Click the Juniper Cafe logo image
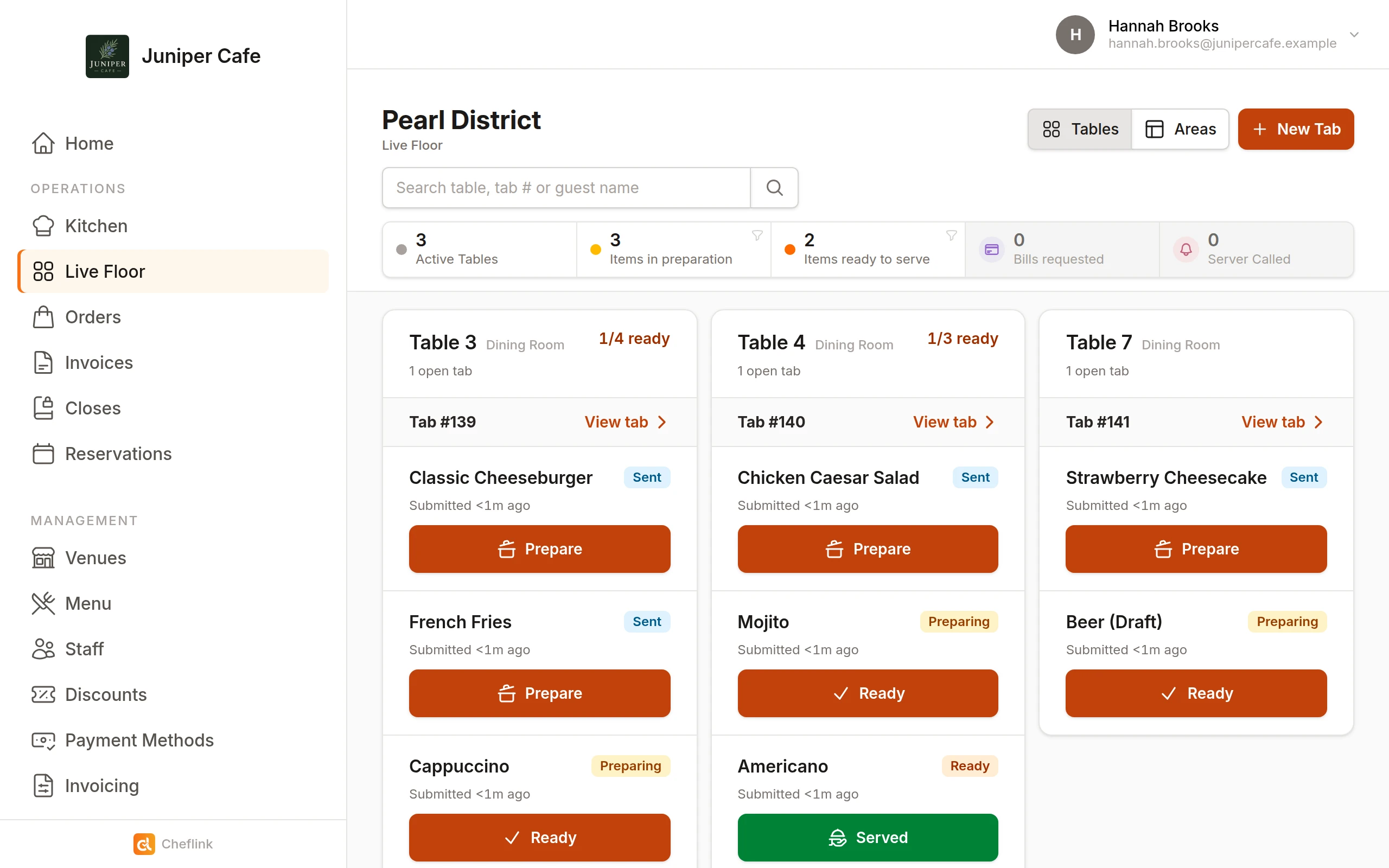 107,56
